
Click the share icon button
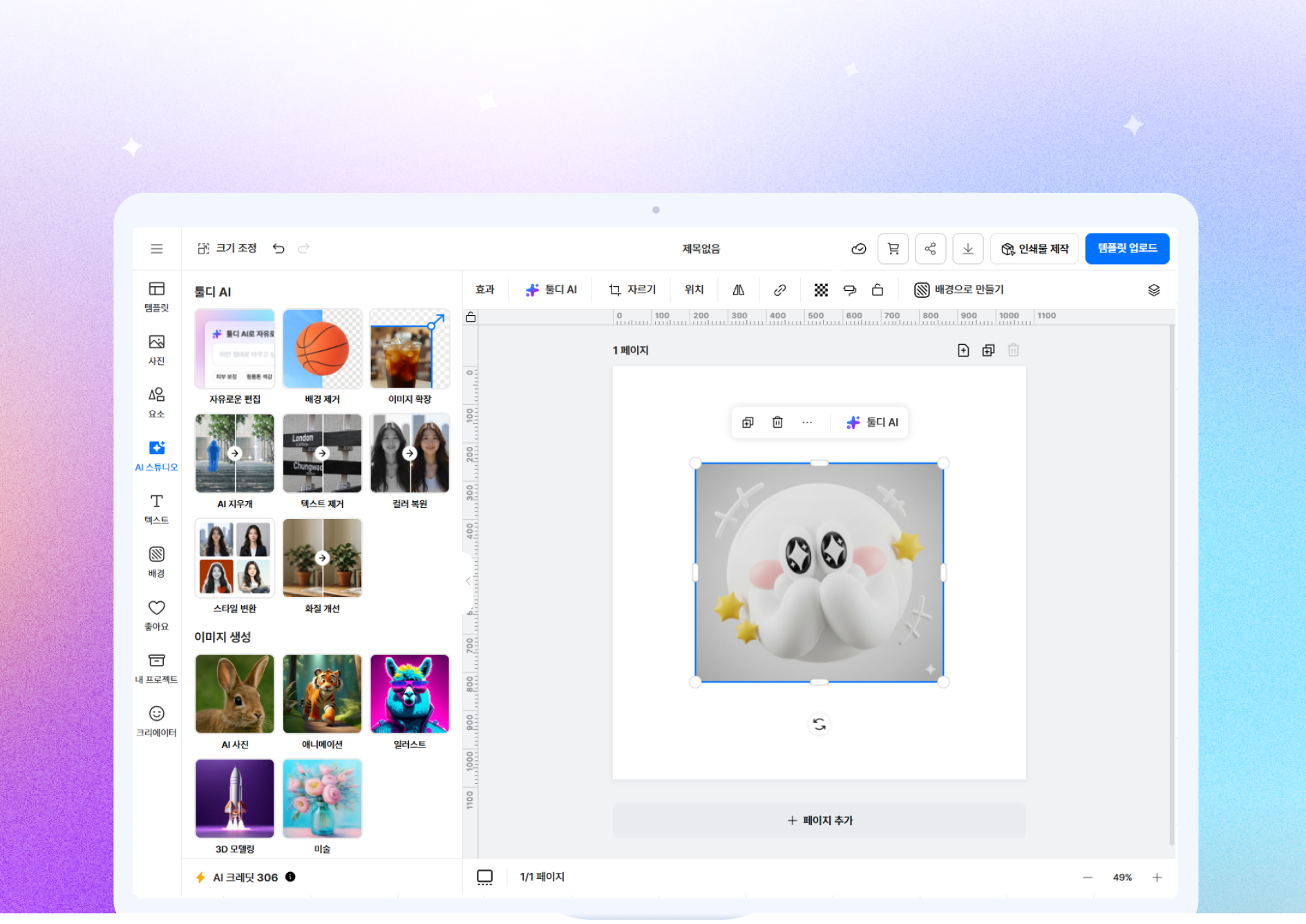pyautogui.click(x=930, y=249)
